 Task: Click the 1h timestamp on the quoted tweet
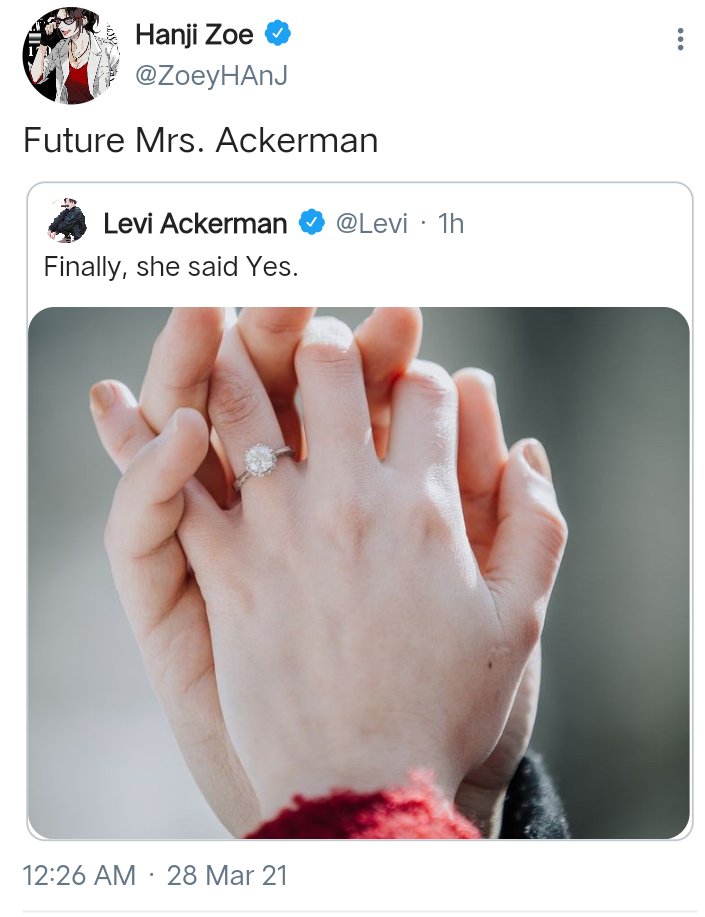pyautogui.click(x=450, y=224)
